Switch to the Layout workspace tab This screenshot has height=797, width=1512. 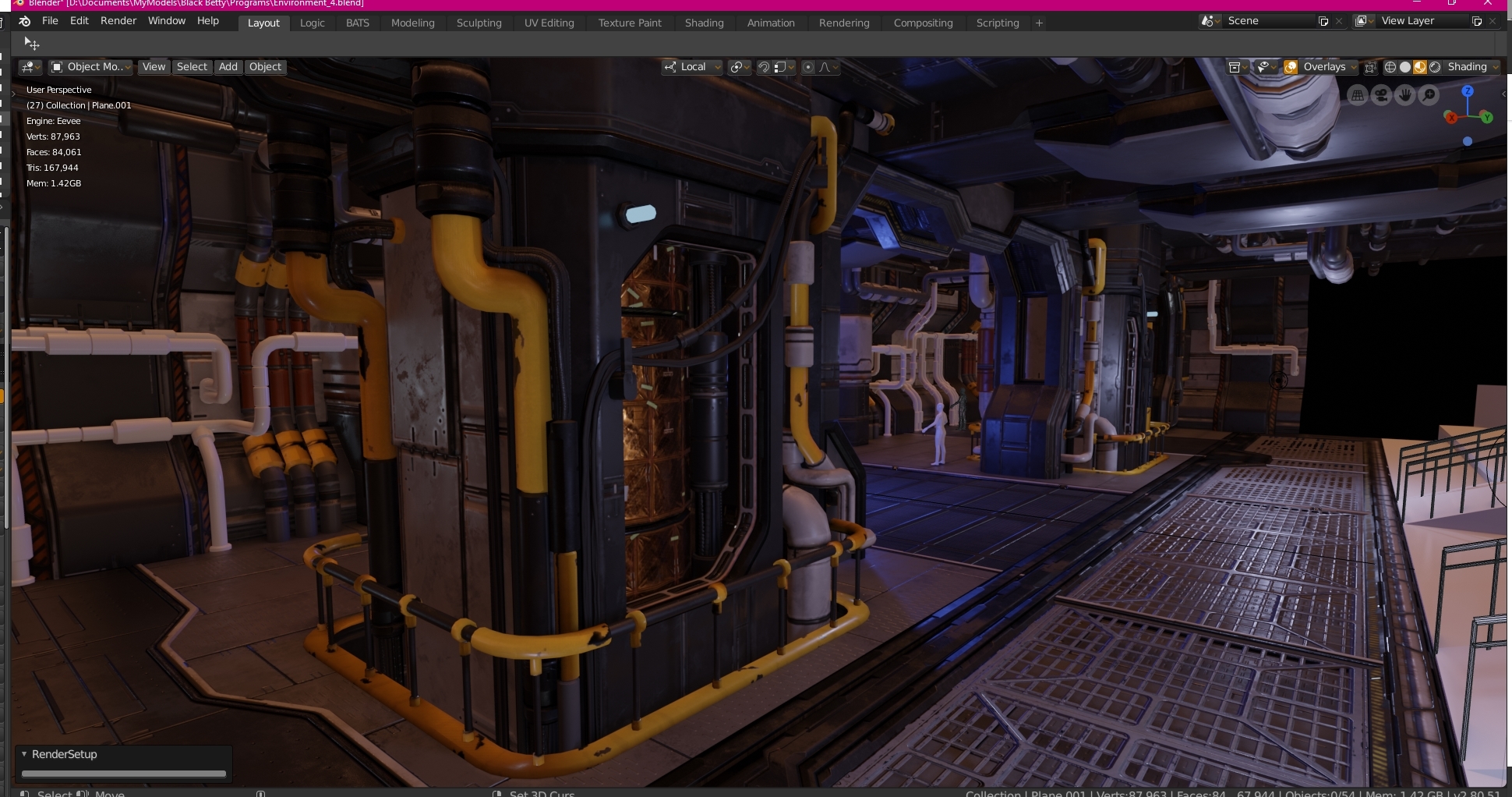click(x=263, y=23)
